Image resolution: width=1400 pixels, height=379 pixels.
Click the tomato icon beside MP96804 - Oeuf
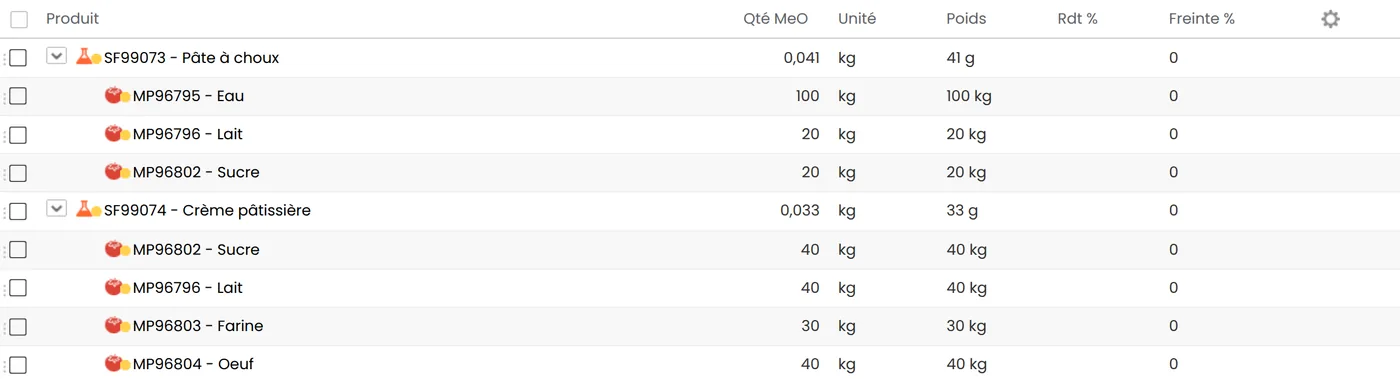(x=113, y=364)
